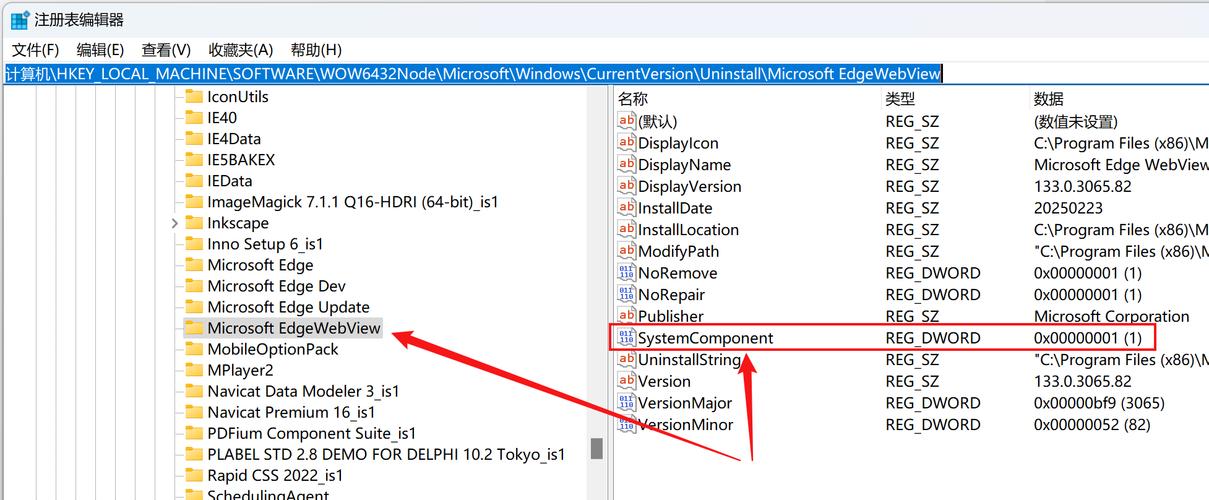1209x500 pixels.
Task: Select the IEData folder icon
Action: click(x=194, y=181)
